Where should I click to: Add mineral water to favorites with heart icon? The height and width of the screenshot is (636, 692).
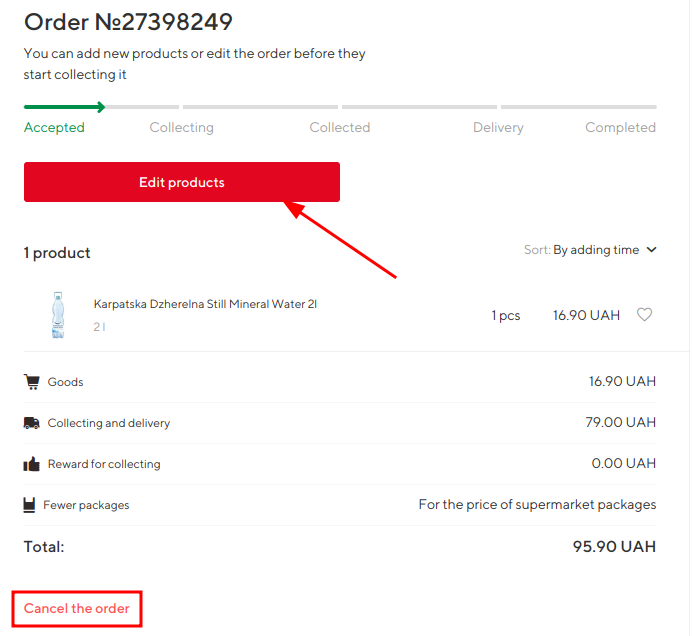[x=645, y=315]
